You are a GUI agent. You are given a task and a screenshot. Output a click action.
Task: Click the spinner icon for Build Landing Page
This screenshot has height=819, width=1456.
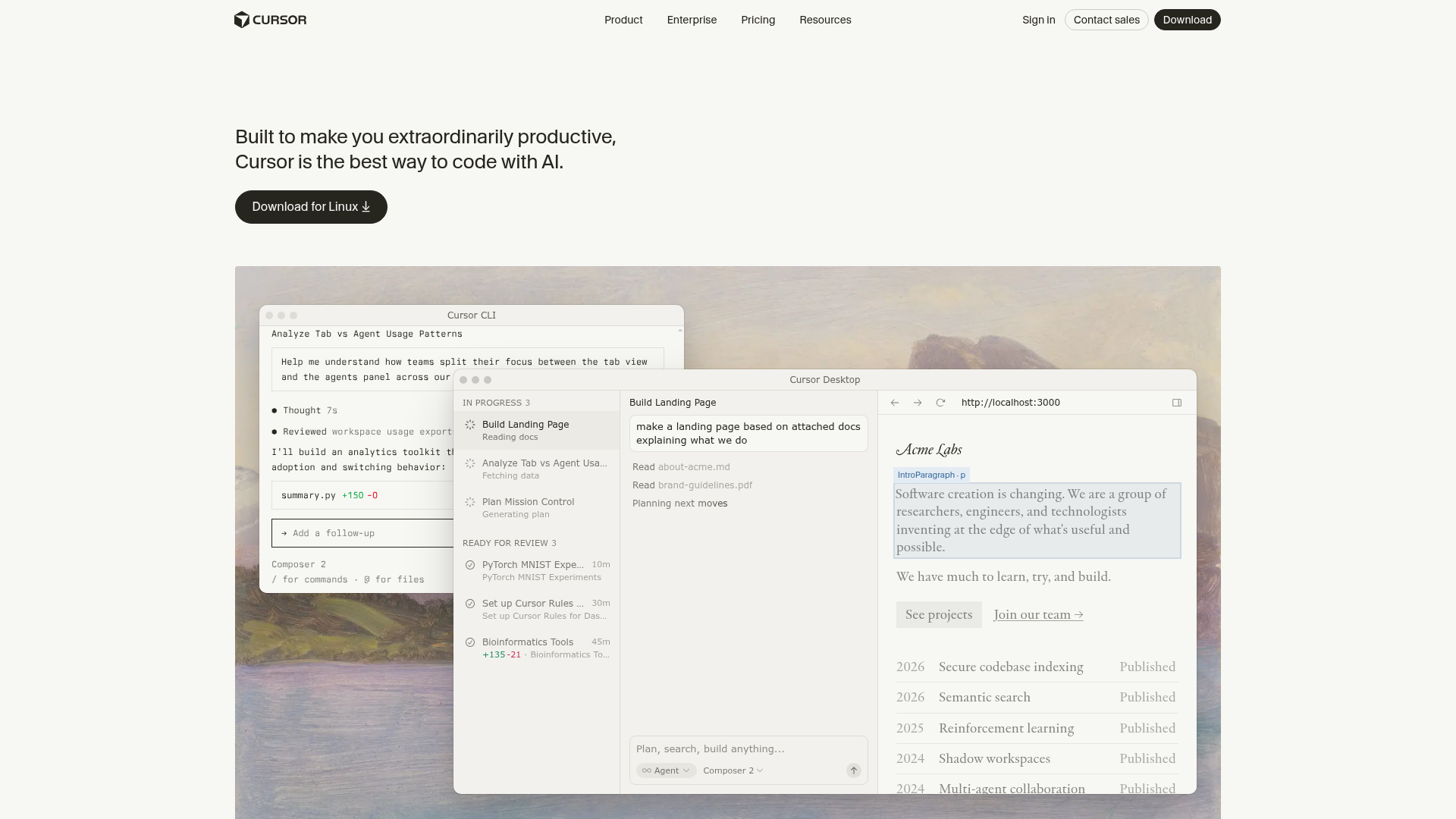tap(470, 425)
